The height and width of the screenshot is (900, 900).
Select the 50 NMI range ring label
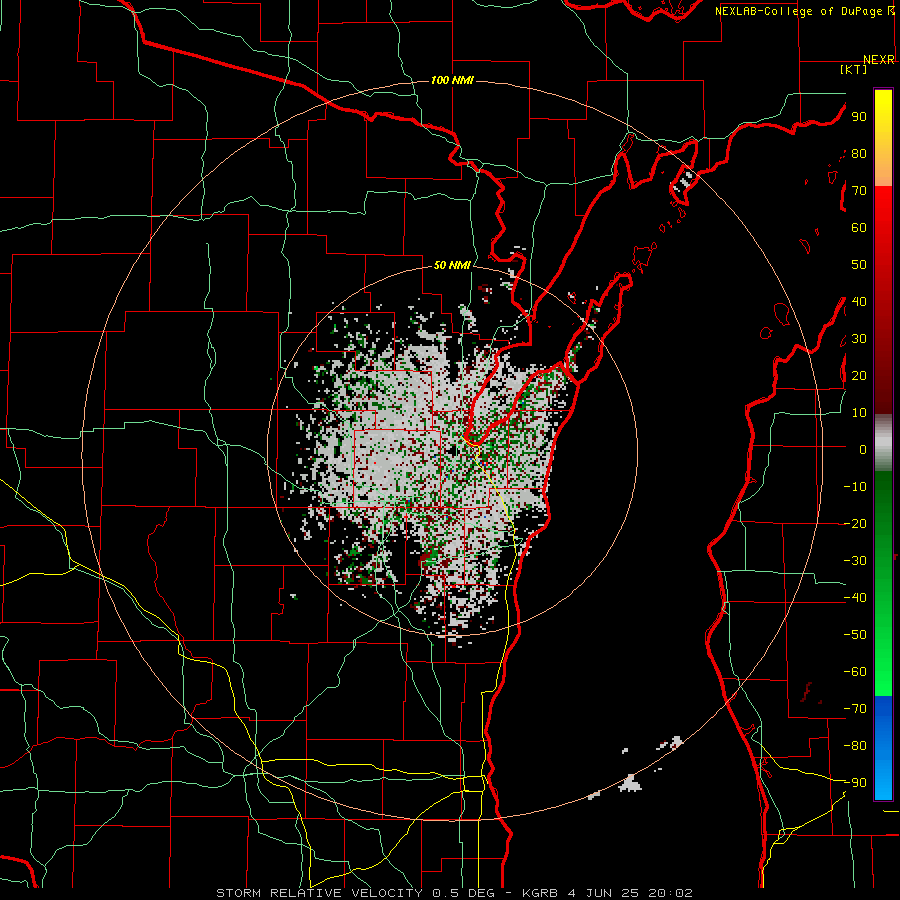pos(452,265)
